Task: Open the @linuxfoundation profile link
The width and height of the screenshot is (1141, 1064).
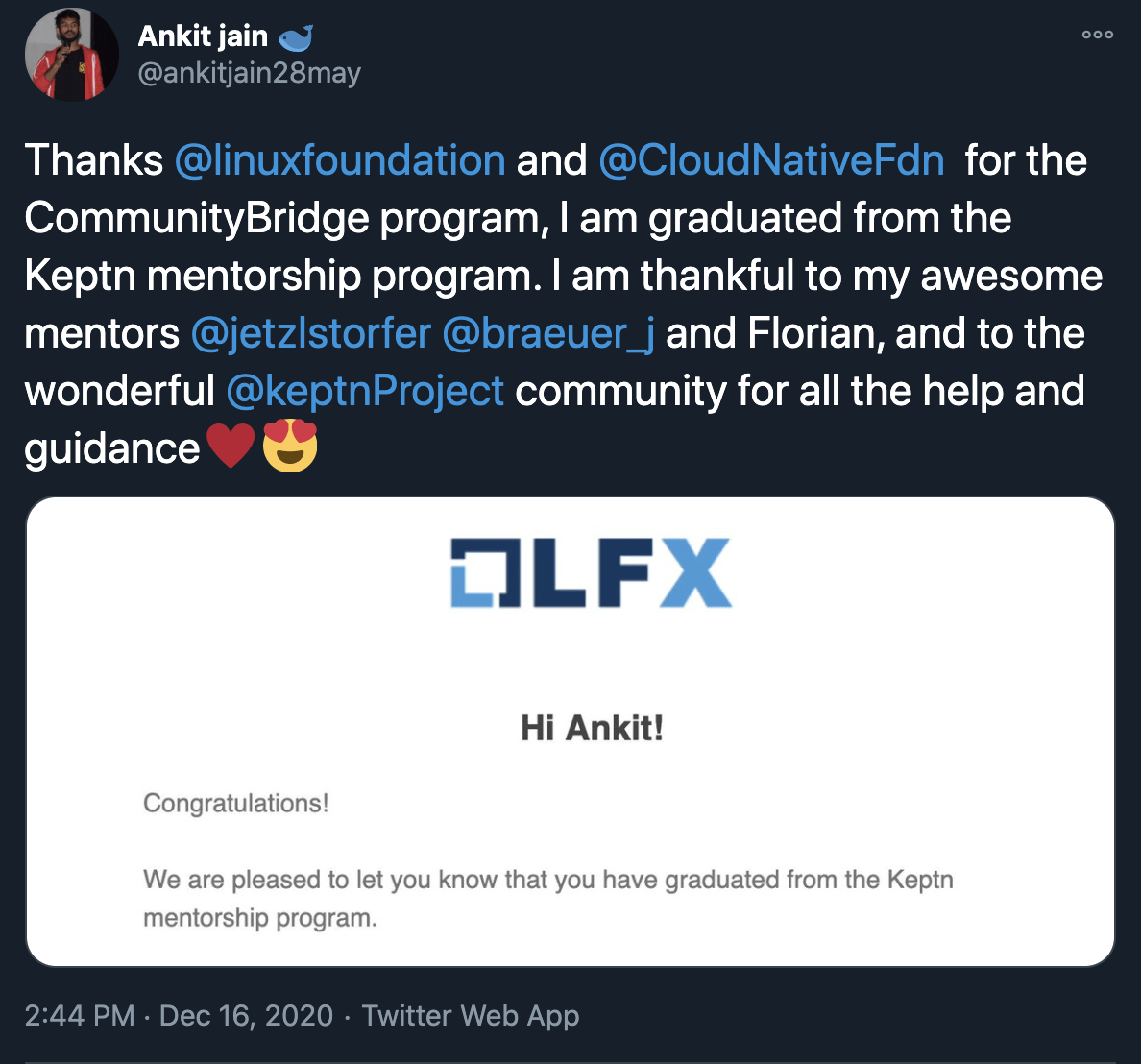Action: coord(339,160)
